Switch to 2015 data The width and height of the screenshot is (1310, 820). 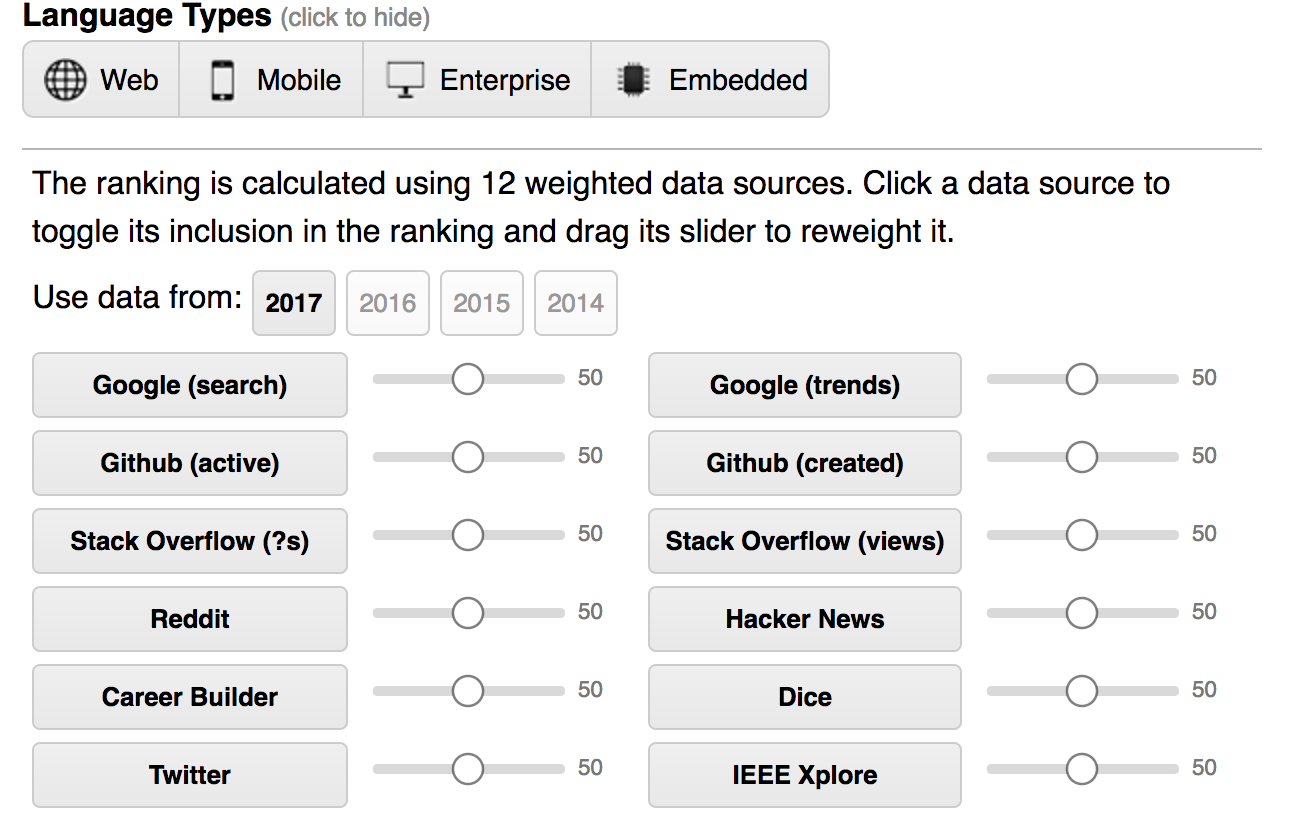[x=482, y=303]
